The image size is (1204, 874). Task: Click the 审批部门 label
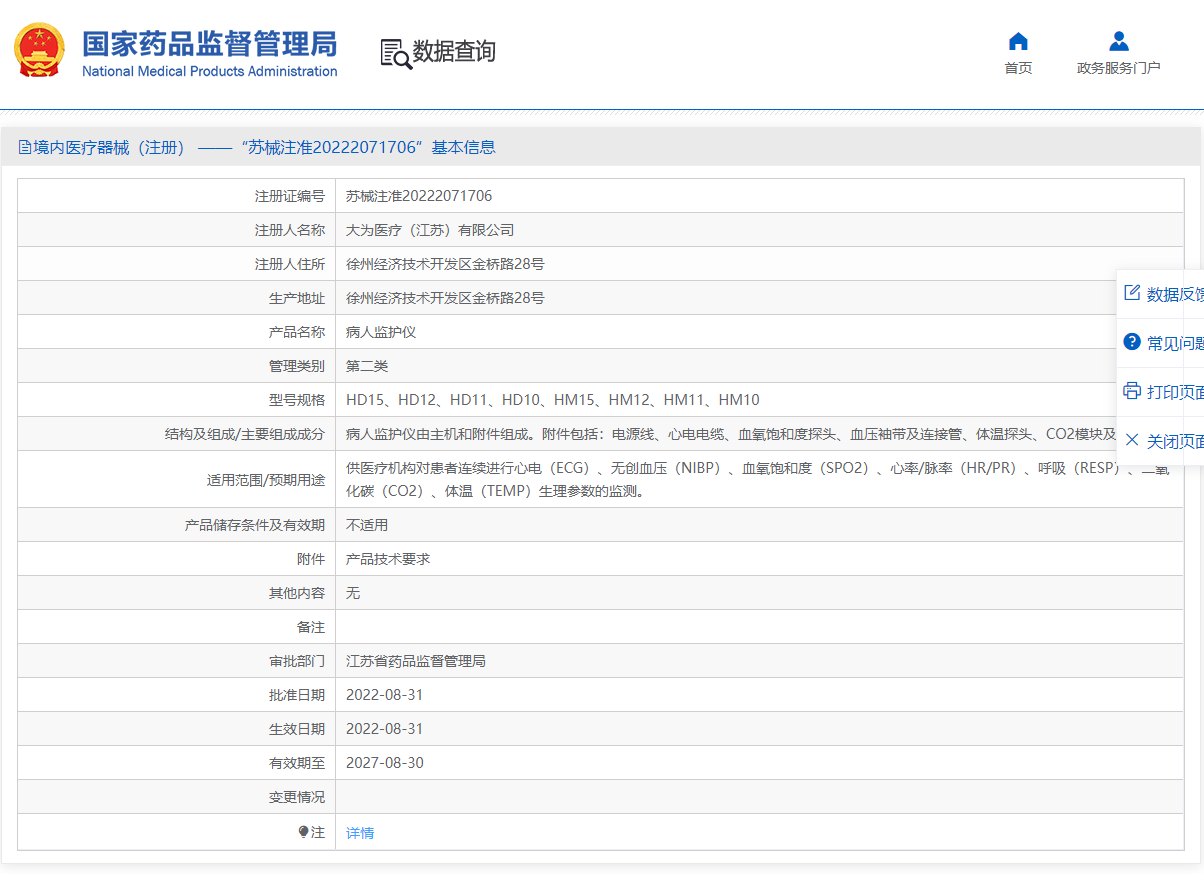tap(297, 661)
